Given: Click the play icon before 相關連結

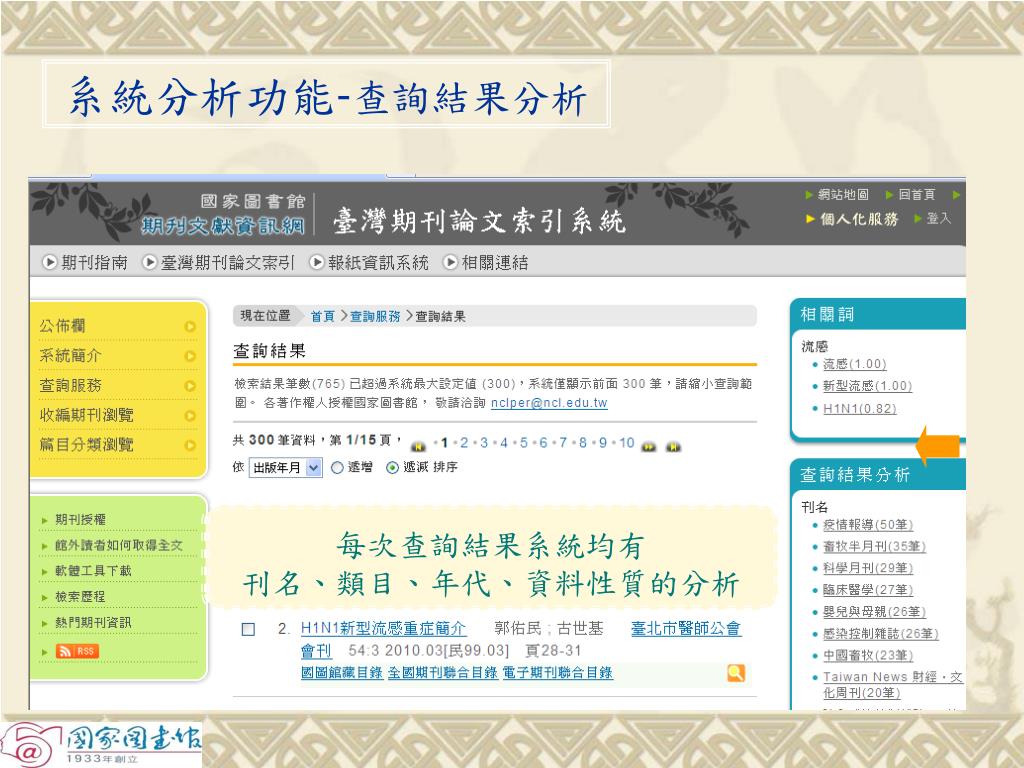Looking at the screenshot, I should [x=451, y=263].
